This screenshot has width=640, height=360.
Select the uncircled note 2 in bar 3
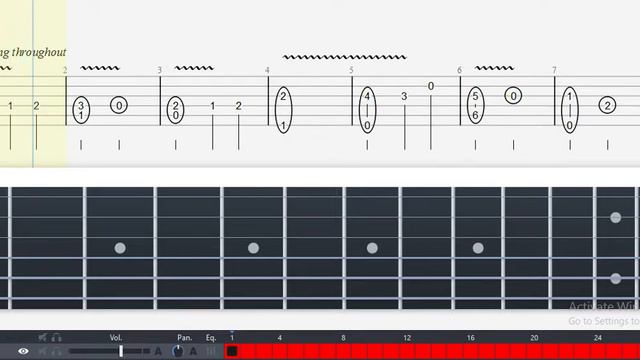pyautogui.click(x=239, y=106)
